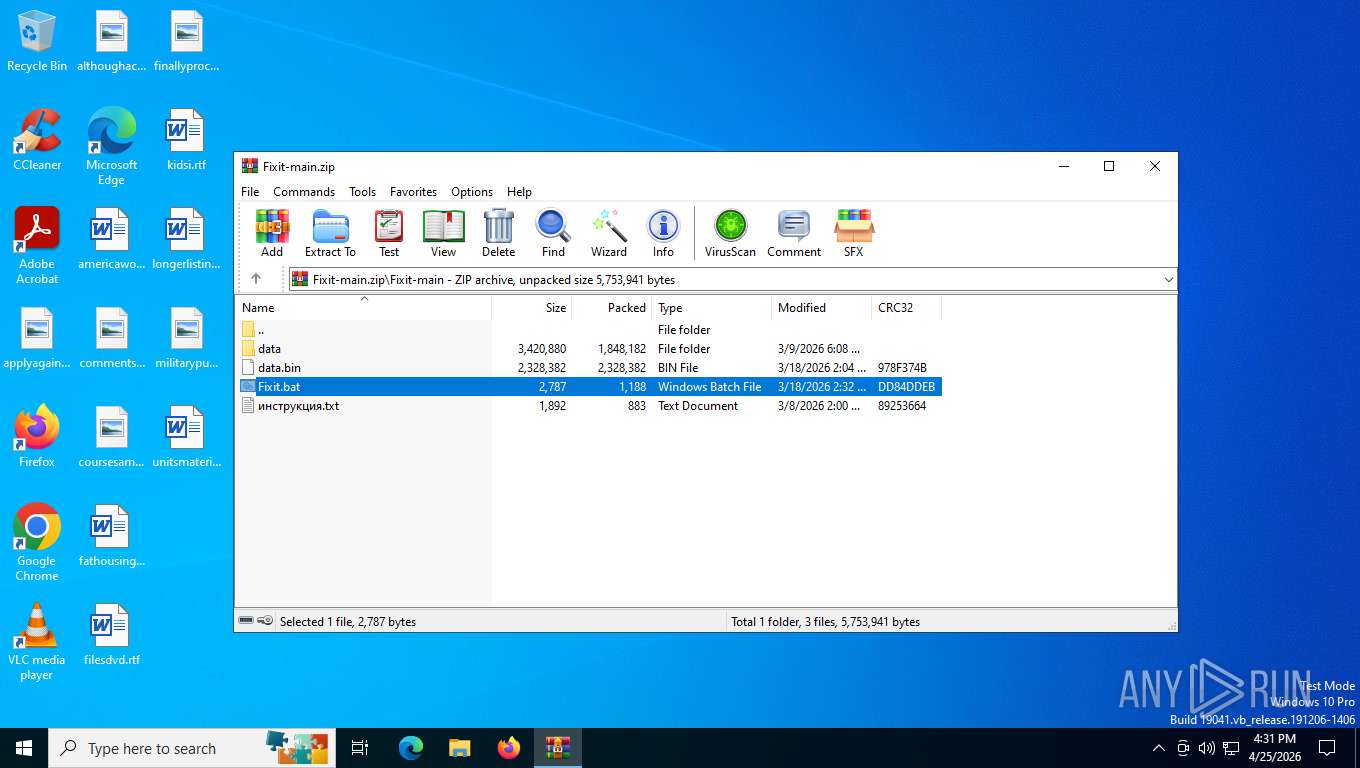This screenshot has width=1360, height=768.
Task: Click the key password status icon
Action: pyautogui.click(x=265, y=621)
